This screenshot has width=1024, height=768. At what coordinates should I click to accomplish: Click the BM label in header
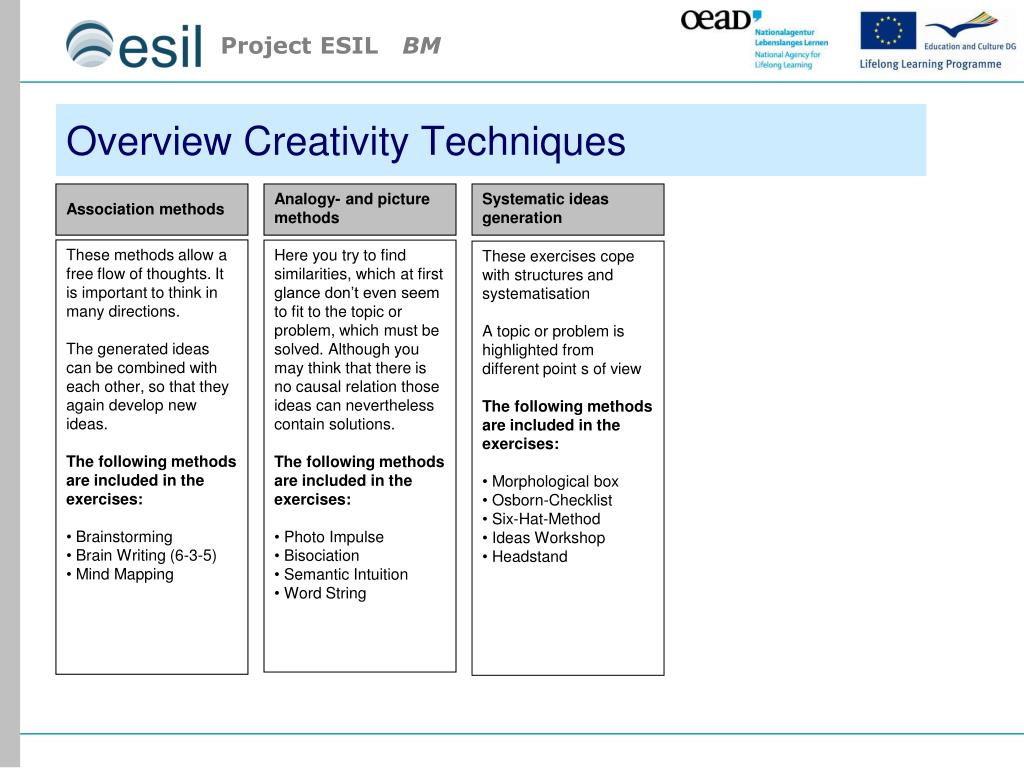(x=421, y=46)
